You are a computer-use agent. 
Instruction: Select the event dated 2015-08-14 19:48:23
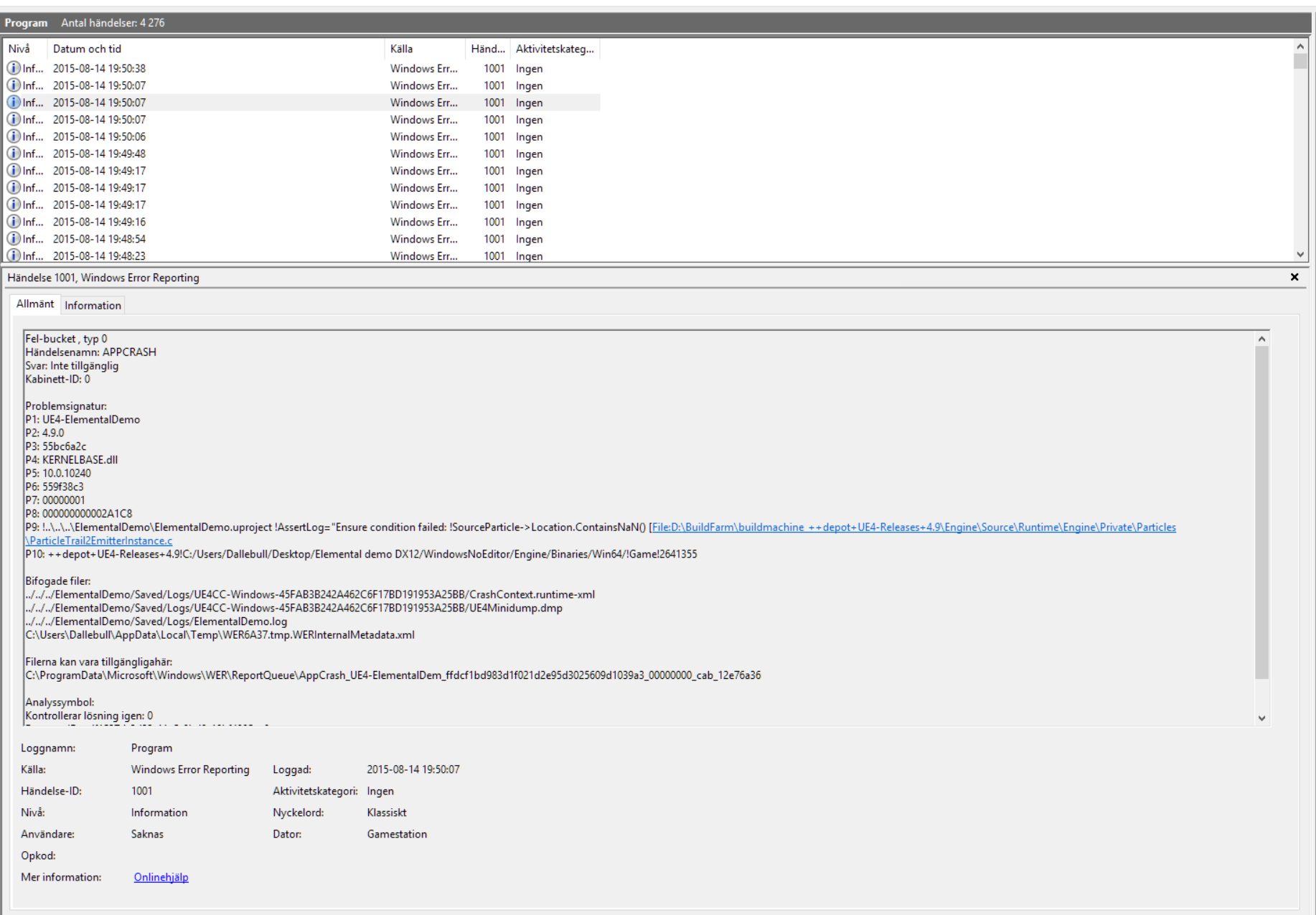point(302,255)
